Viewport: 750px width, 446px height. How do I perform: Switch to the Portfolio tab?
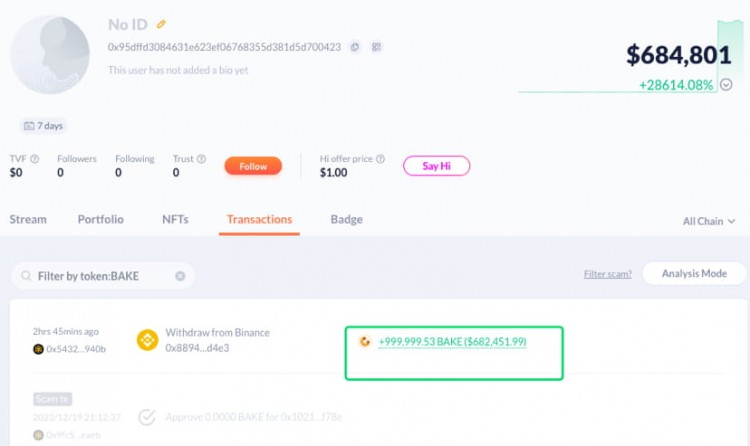click(100, 219)
